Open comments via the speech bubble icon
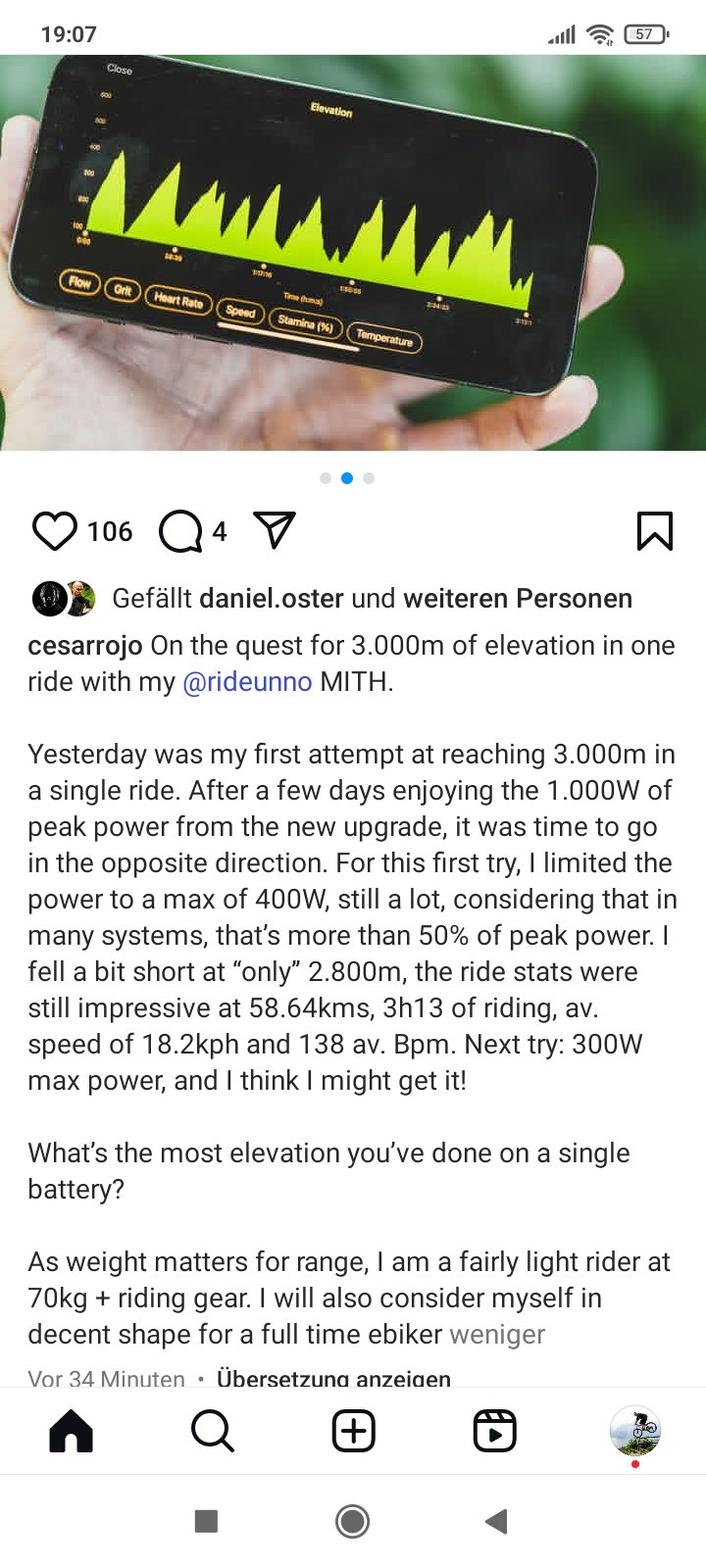The height and width of the screenshot is (1568, 706). [x=180, y=531]
